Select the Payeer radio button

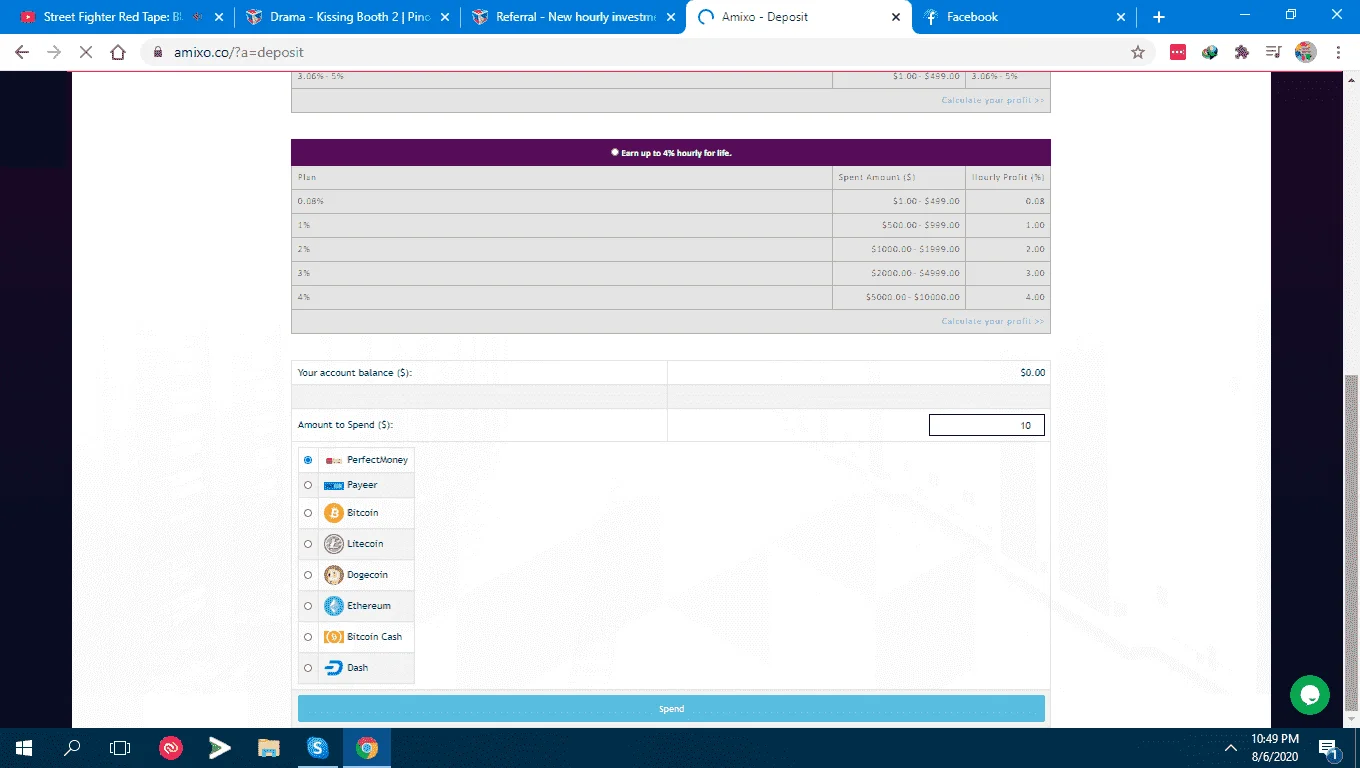[308, 485]
